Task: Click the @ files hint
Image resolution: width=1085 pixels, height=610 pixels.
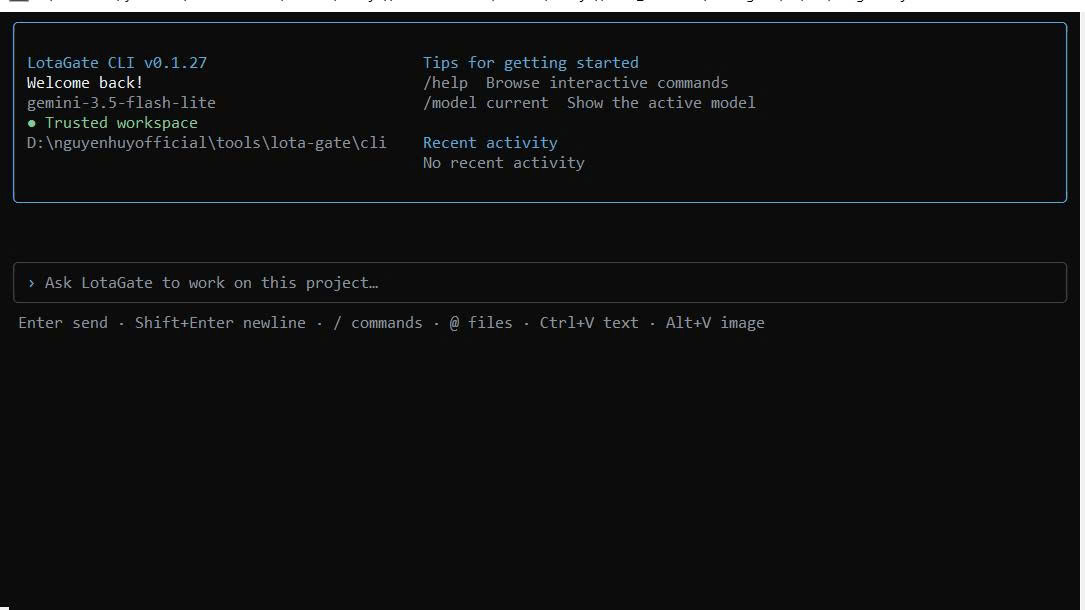Action: coord(481,323)
